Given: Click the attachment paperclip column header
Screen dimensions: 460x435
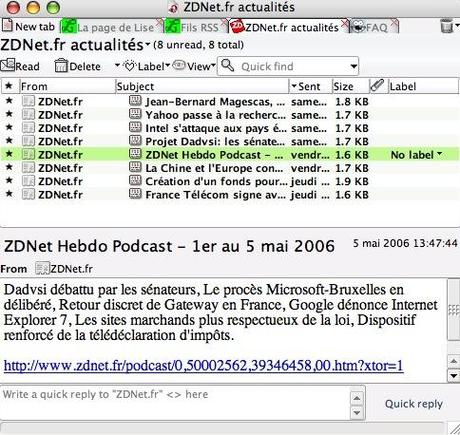Looking at the screenshot, I should [377, 86].
